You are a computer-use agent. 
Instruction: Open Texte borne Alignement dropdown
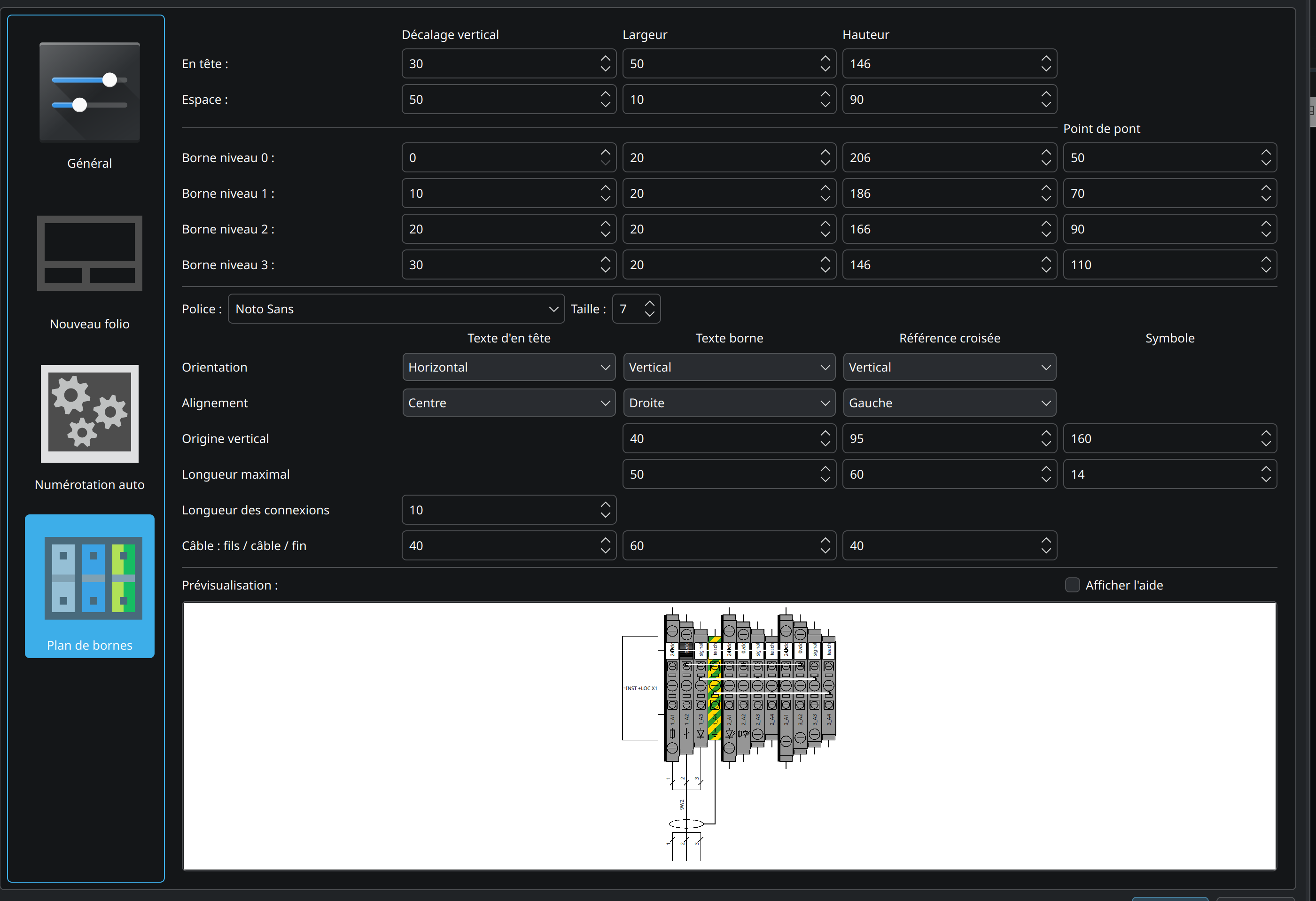point(729,403)
